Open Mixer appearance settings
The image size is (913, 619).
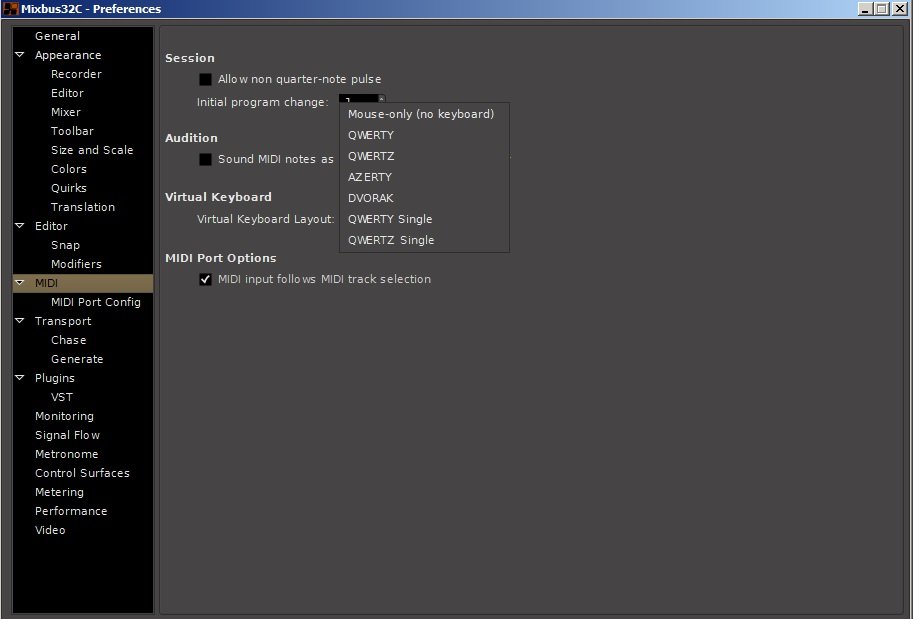pyautogui.click(x=66, y=112)
